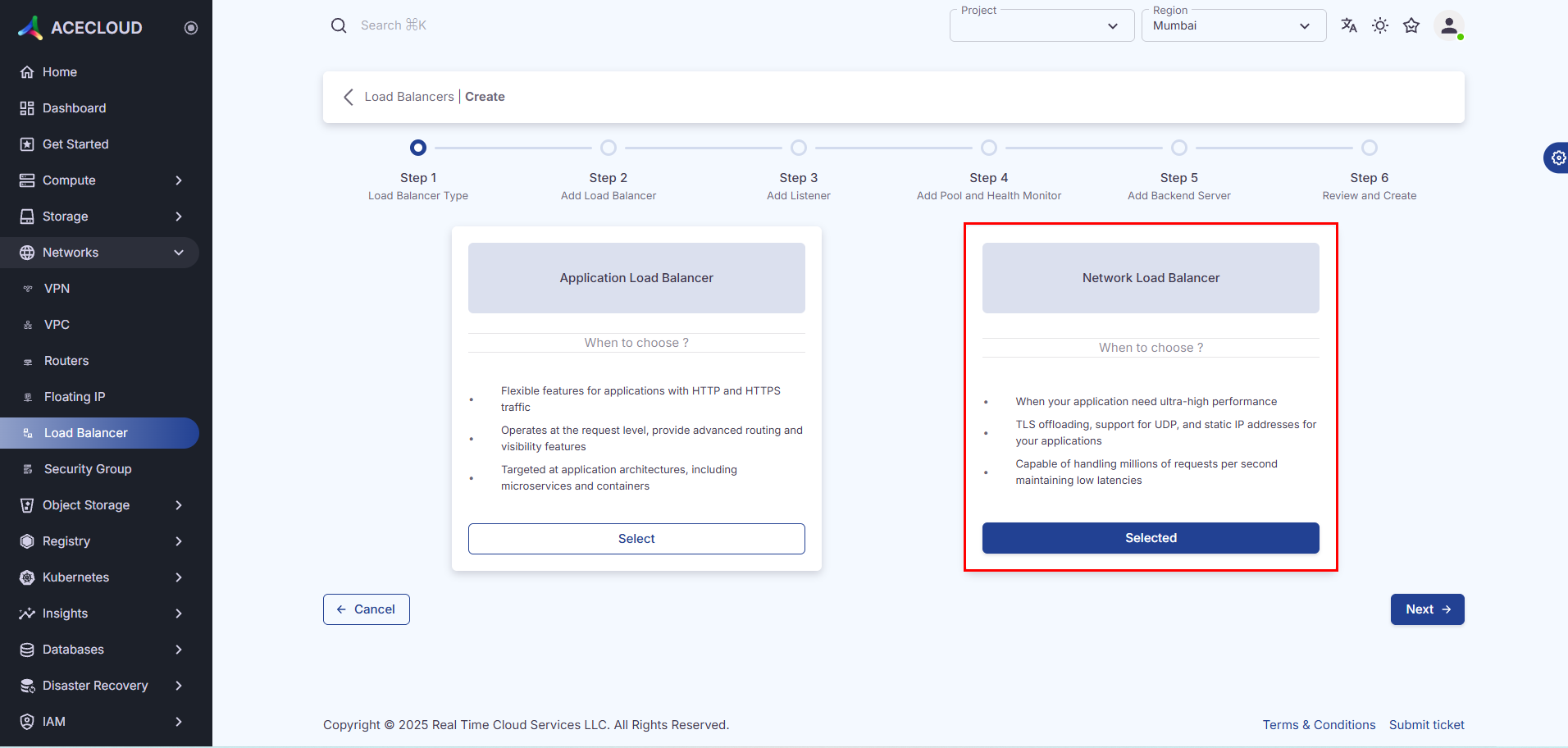
Task: Expand the Compute menu chevron
Action: tap(179, 180)
